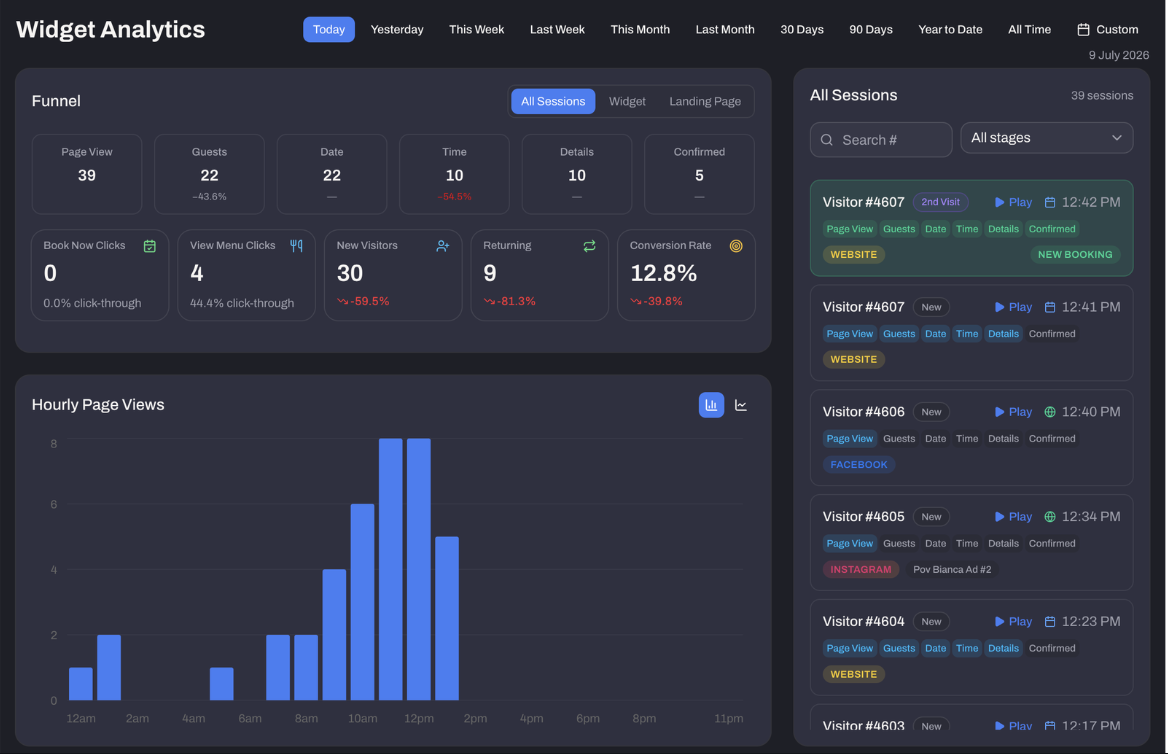Open the Custom date range picker
Viewport: 1168px width, 754px height.
point(1108,30)
